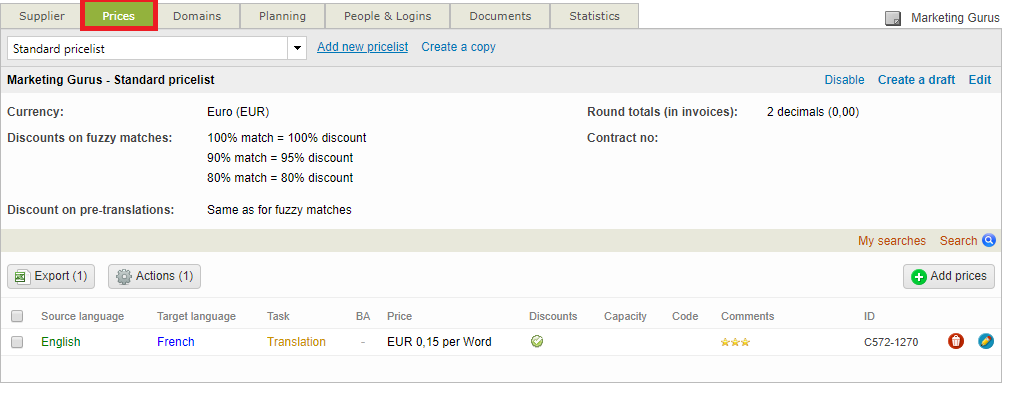
Task: Open the People & Logins tab
Action: click(387, 16)
